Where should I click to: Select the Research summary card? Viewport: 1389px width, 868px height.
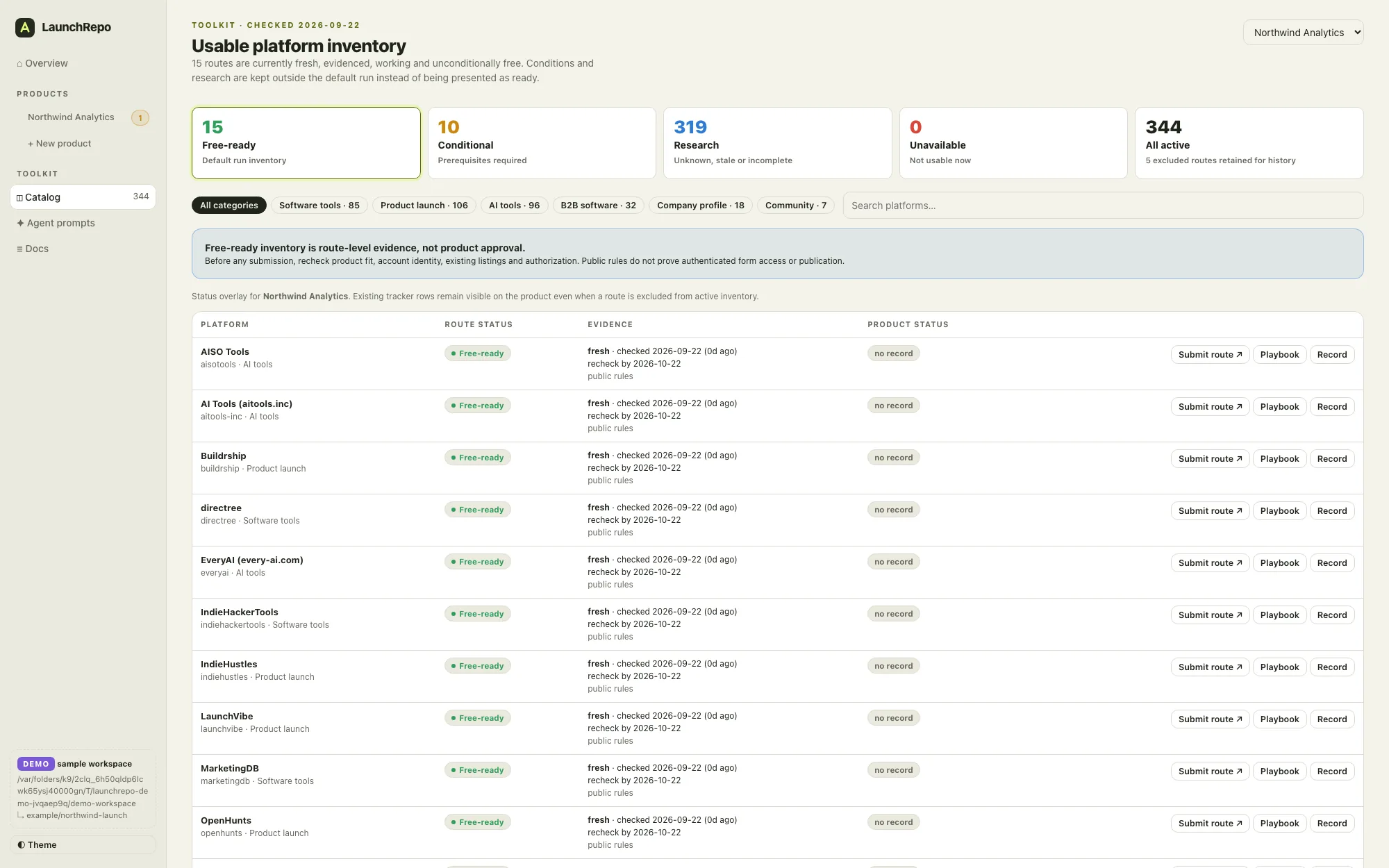pyautogui.click(x=778, y=143)
